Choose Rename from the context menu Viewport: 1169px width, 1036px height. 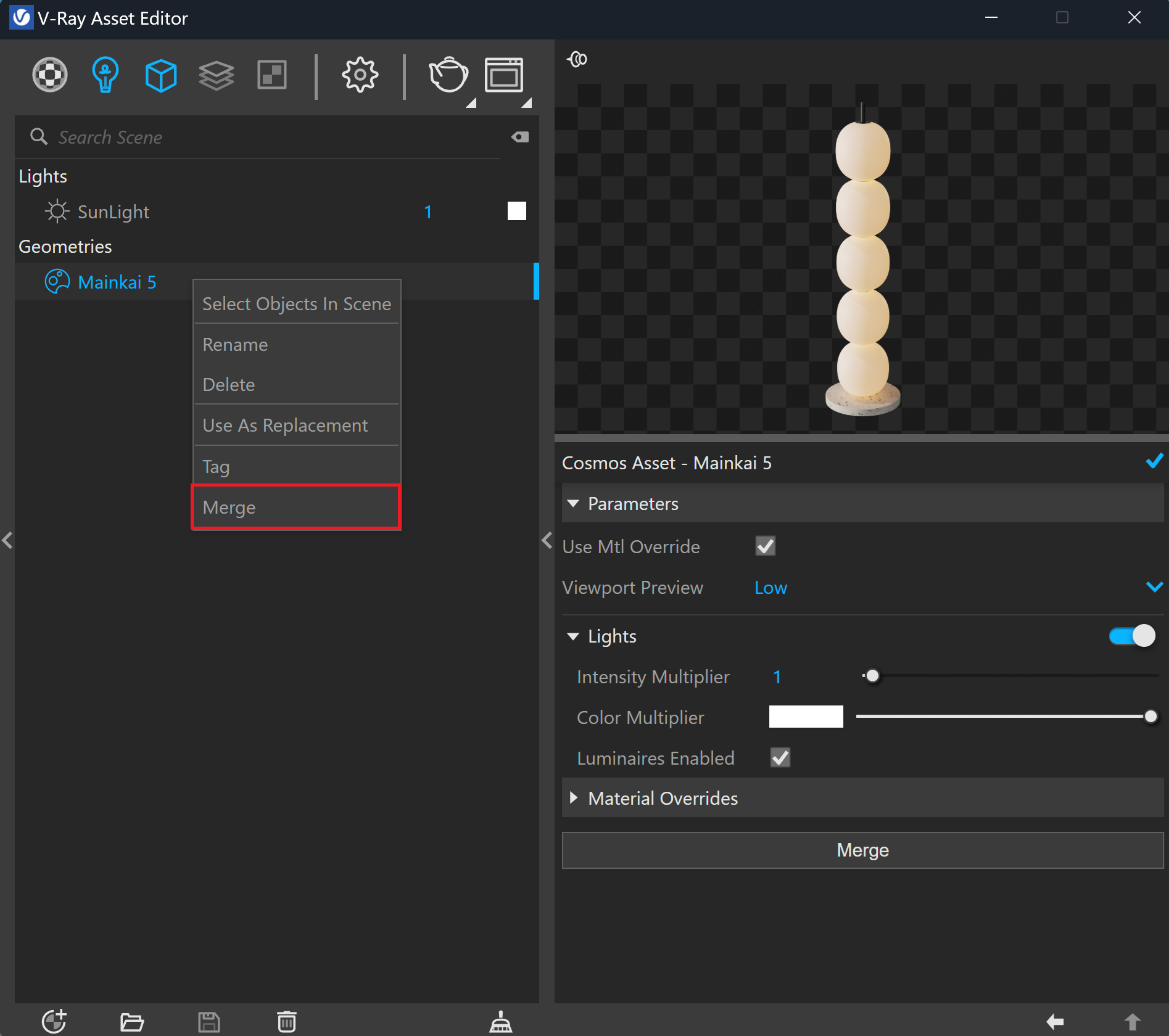point(297,344)
